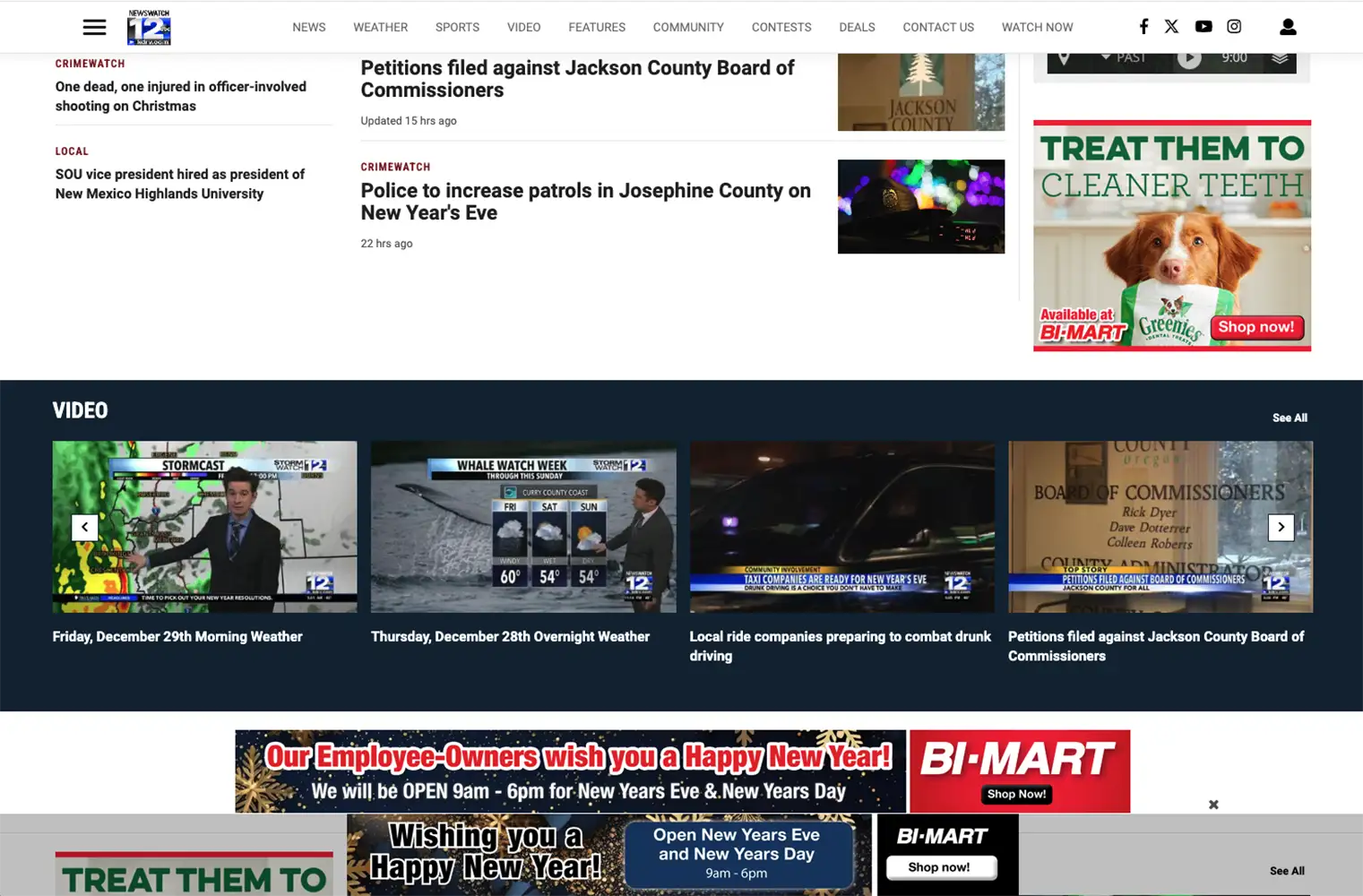
Task: Open the SOU vice president hired article
Action: coord(180,184)
